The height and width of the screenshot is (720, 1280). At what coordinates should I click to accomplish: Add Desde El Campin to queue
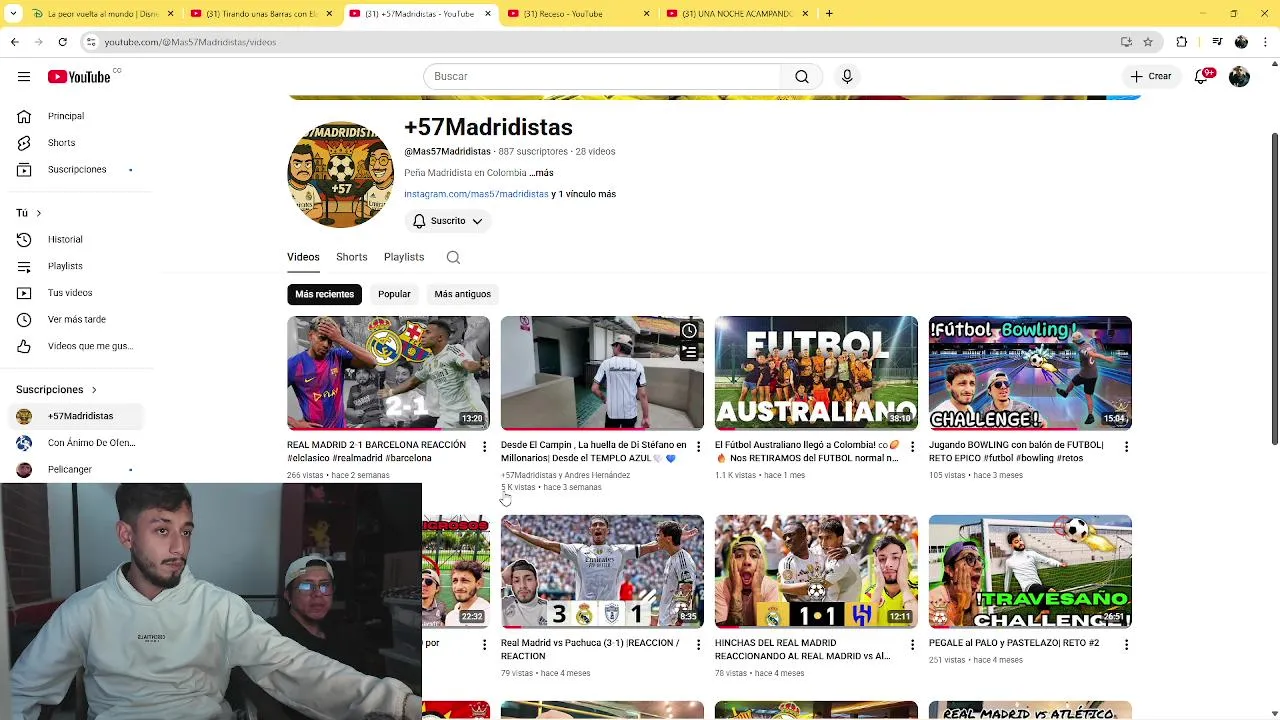coord(689,352)
